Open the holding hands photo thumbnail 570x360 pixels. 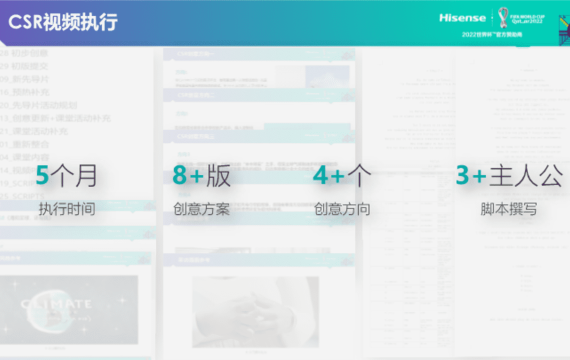click(256, 312)
